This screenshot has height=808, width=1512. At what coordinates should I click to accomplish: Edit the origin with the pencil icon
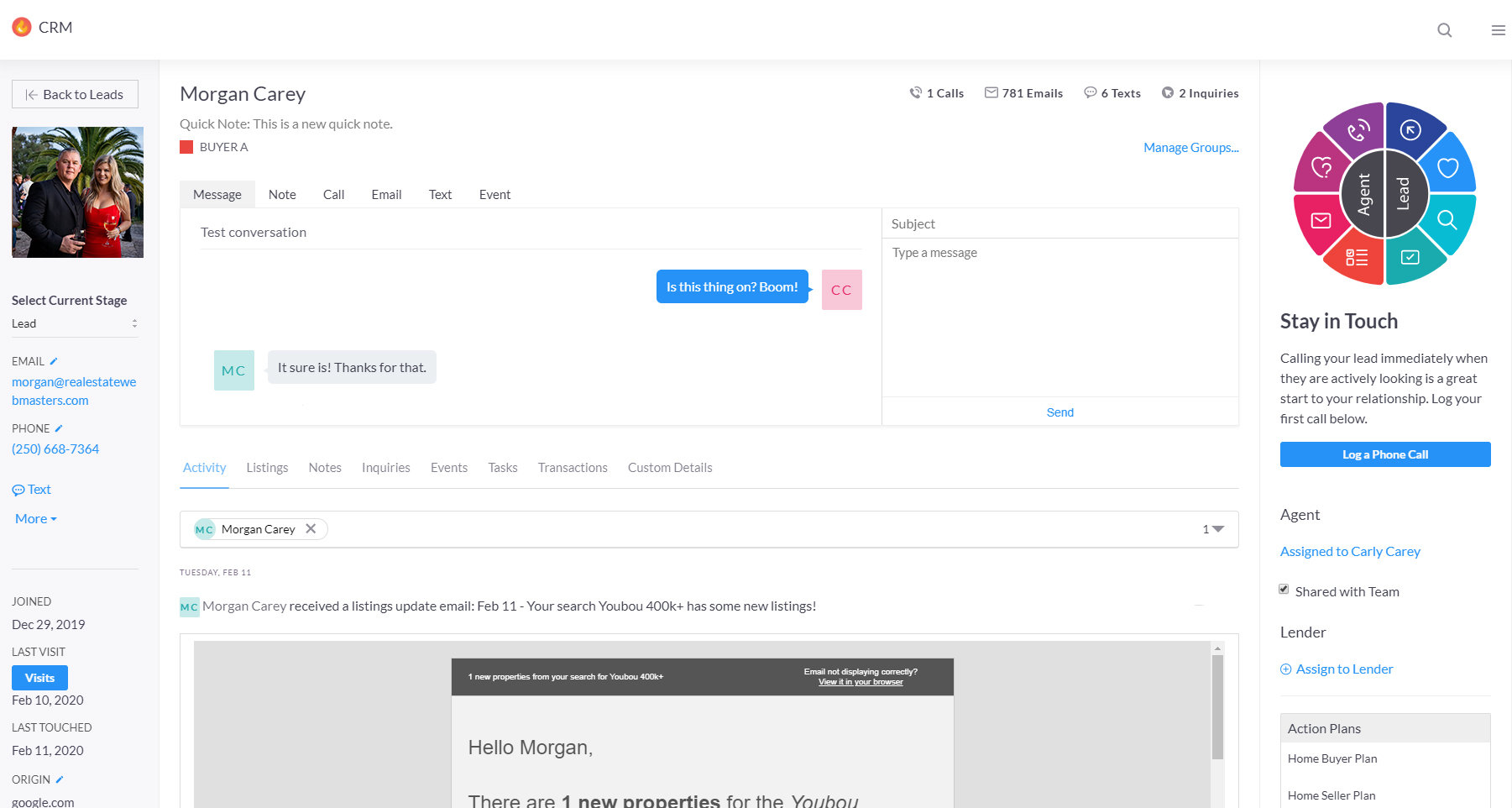coord(60,779)
